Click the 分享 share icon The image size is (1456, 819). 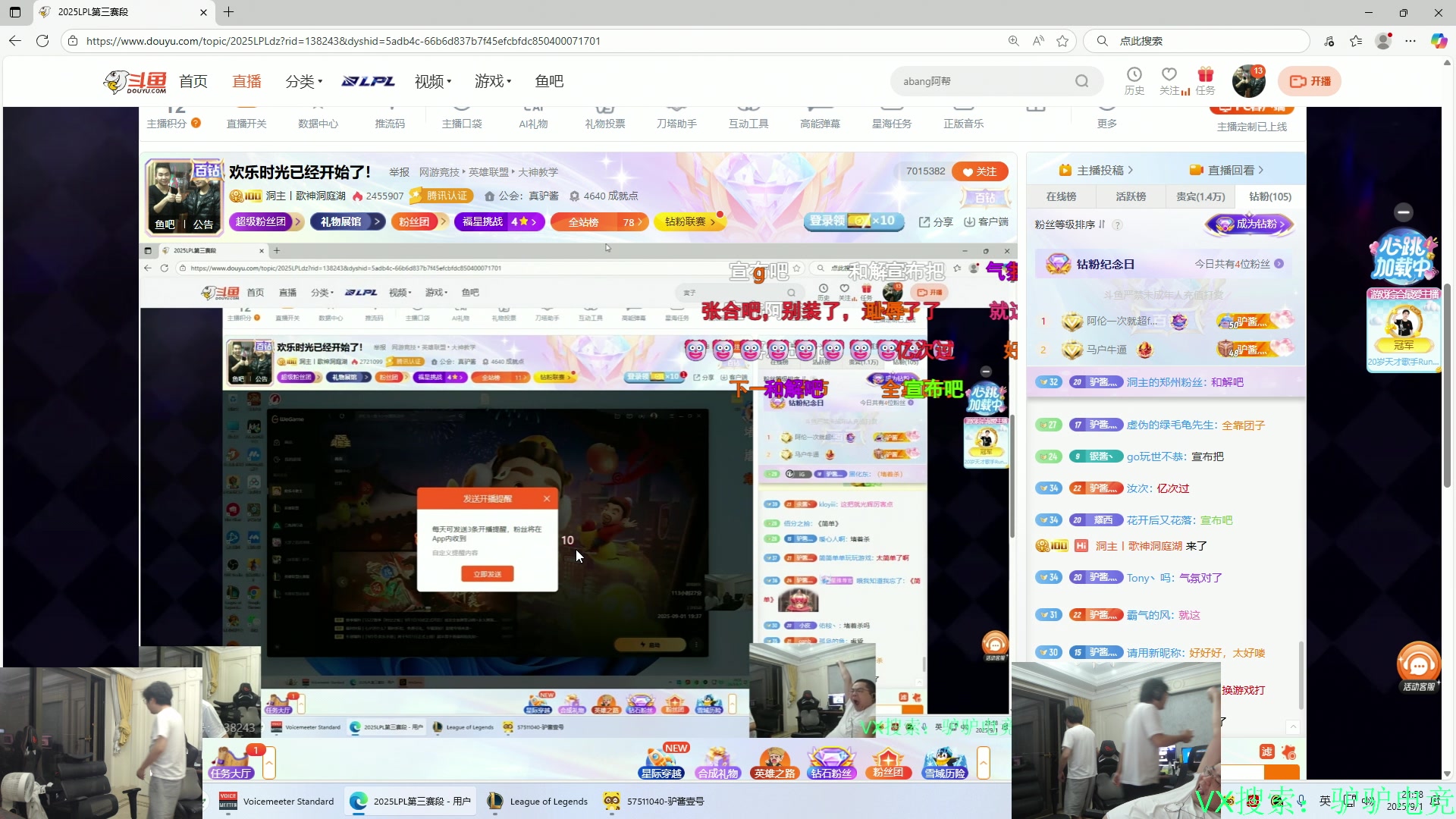click(x=936, y=221)
